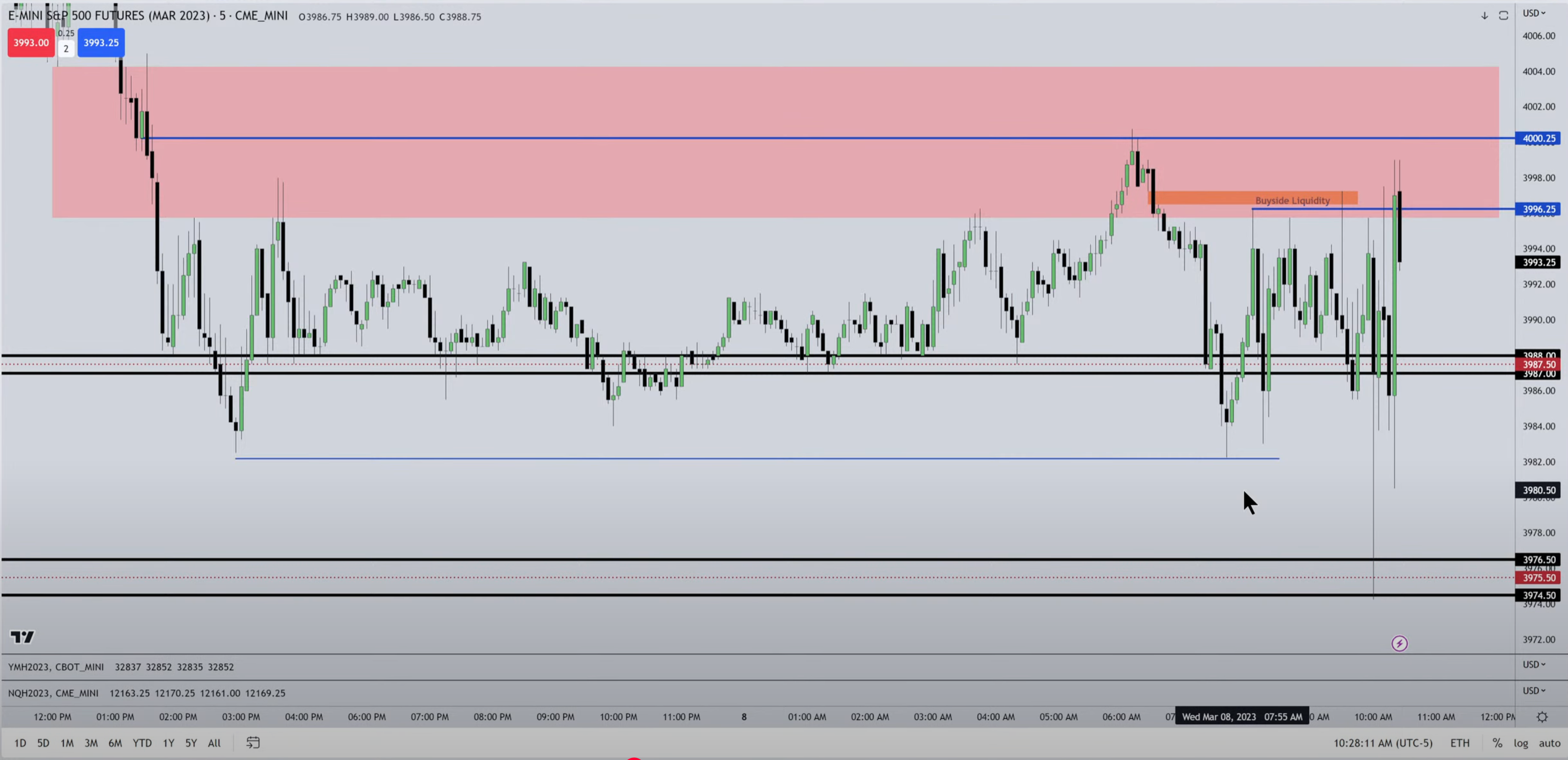Viewport: 1568px width, 760px height.
Task: Click the 10:00 PM time axis label
Action: pyautogui.click(x=618, y=717)
